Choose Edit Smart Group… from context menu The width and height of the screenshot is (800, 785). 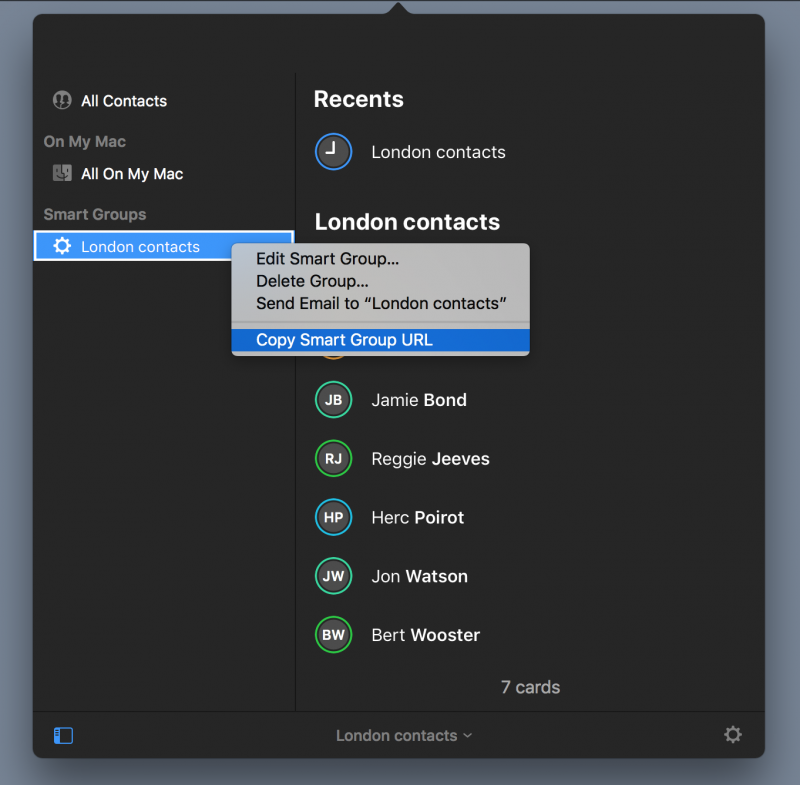click(x=380, y=259)
